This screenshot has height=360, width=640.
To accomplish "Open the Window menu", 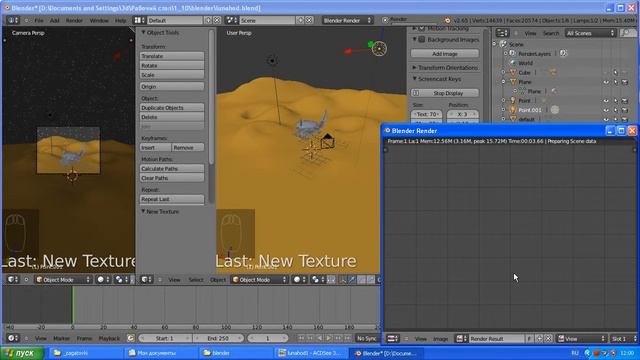I will (x=99, y=20).
